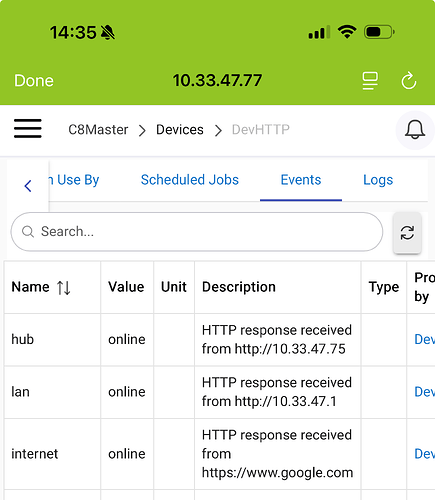The height and width of the screenshot is (500, 435).
Task: Reload the page using browser refresh icon
Action: point(409,81)
